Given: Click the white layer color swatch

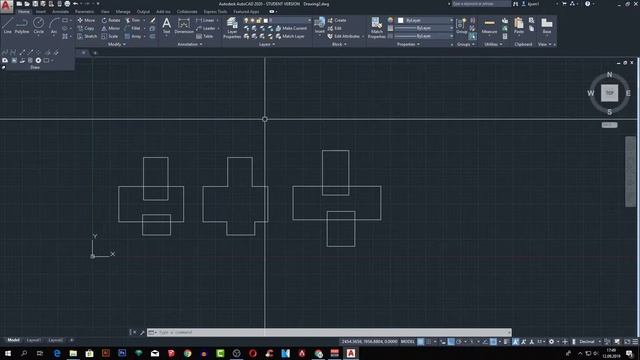Looking at the screenshot, I should pos(266,20).
